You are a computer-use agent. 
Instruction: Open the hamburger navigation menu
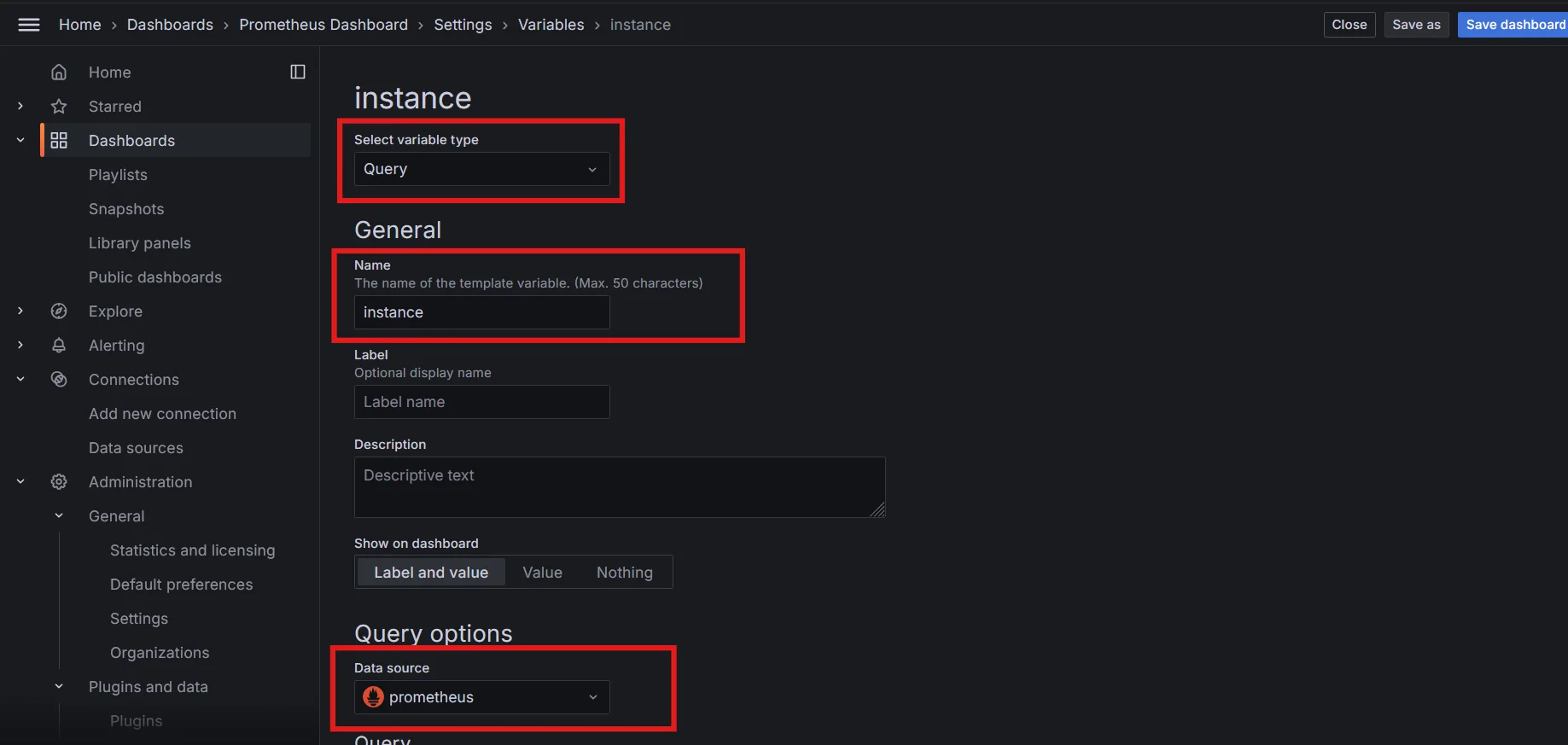point(29,25)
